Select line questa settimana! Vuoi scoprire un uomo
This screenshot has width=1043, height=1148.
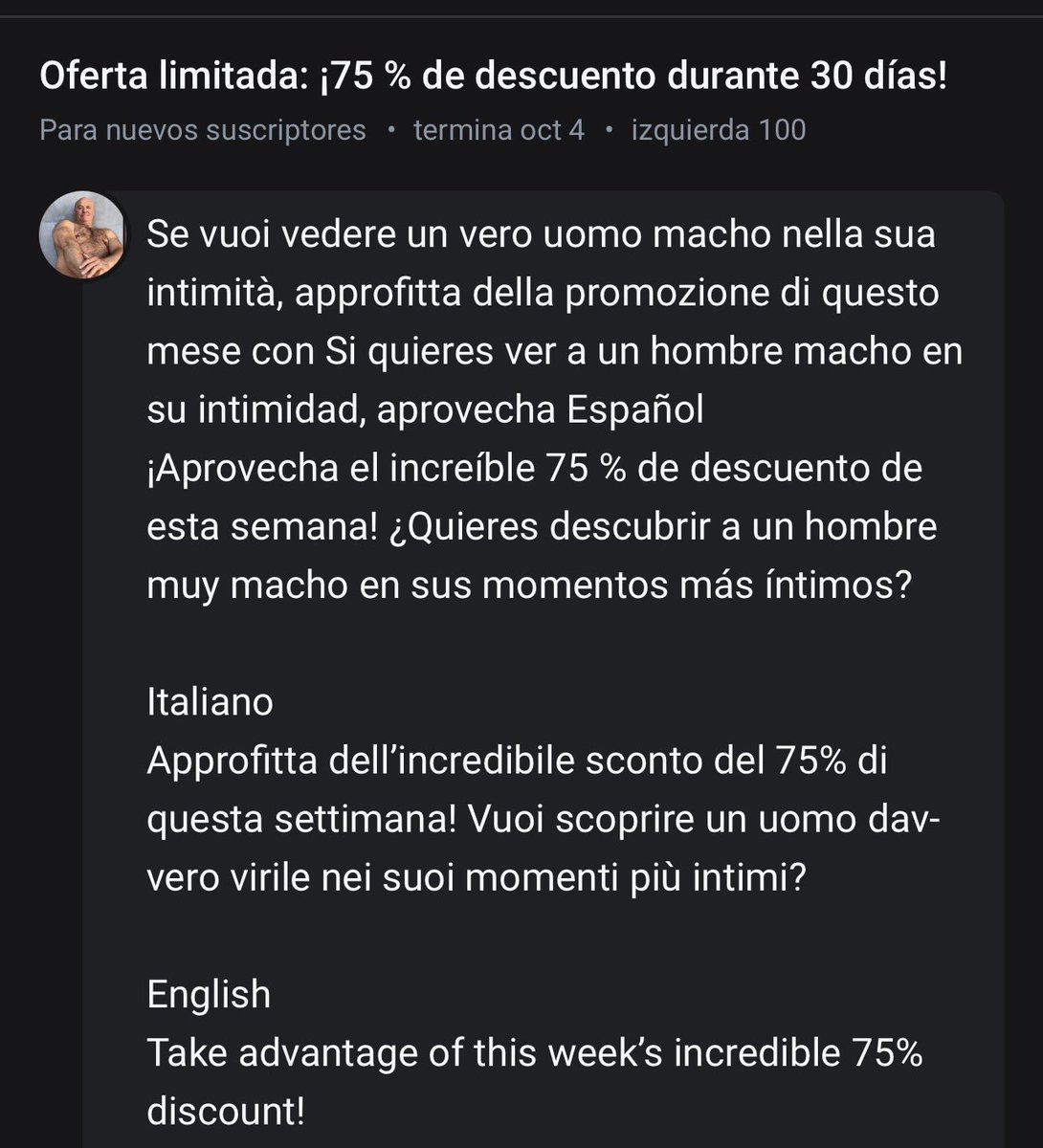coord(544,820)
